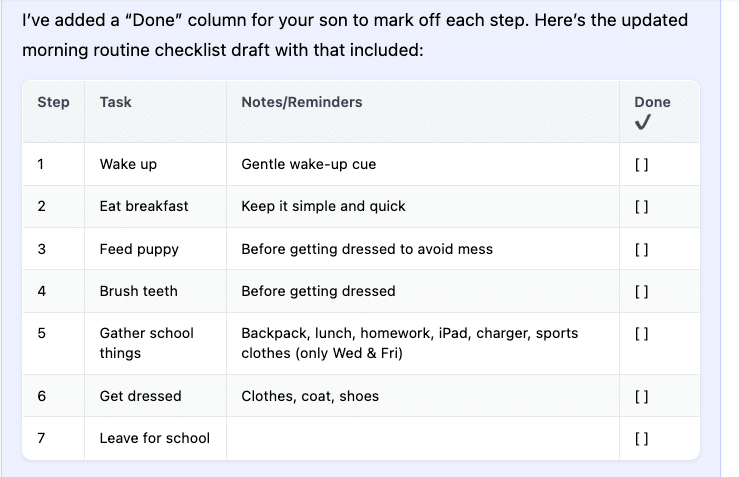Click the Keep it simple and quick note
This screenshot has width=739, height=477.
(323, 206)
